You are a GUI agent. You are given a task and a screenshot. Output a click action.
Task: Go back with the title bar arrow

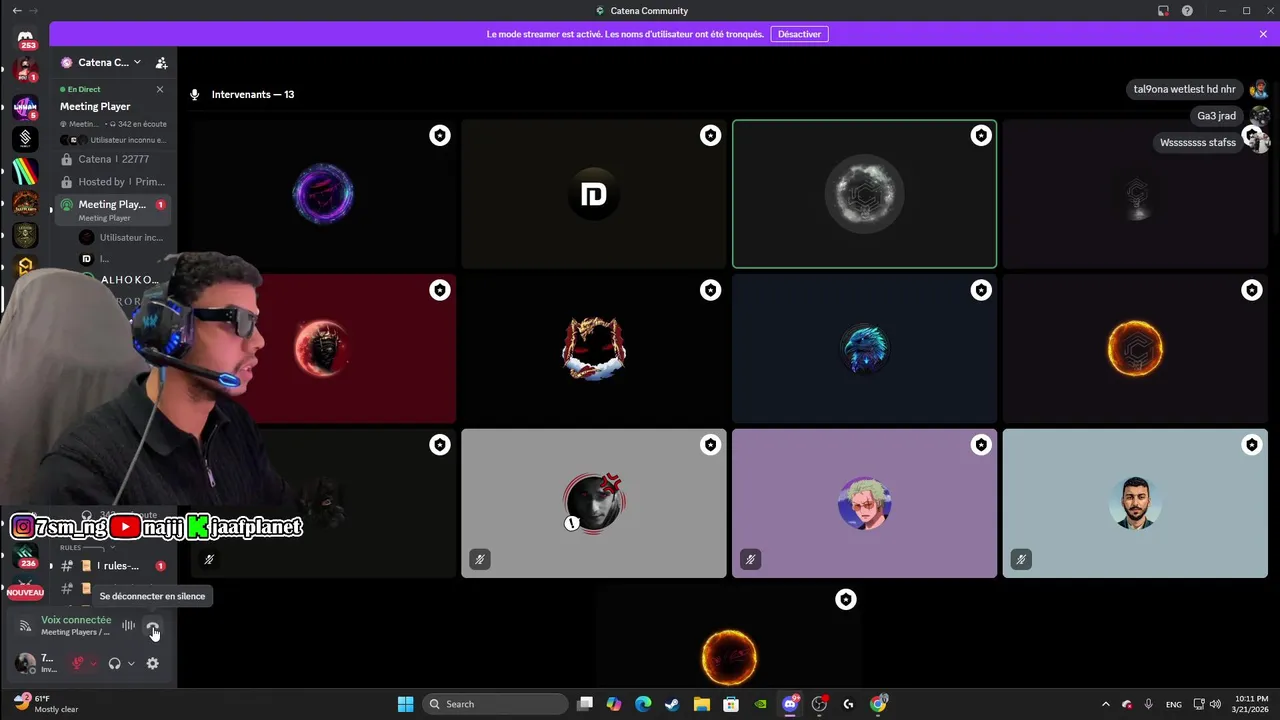pos(16,11)
